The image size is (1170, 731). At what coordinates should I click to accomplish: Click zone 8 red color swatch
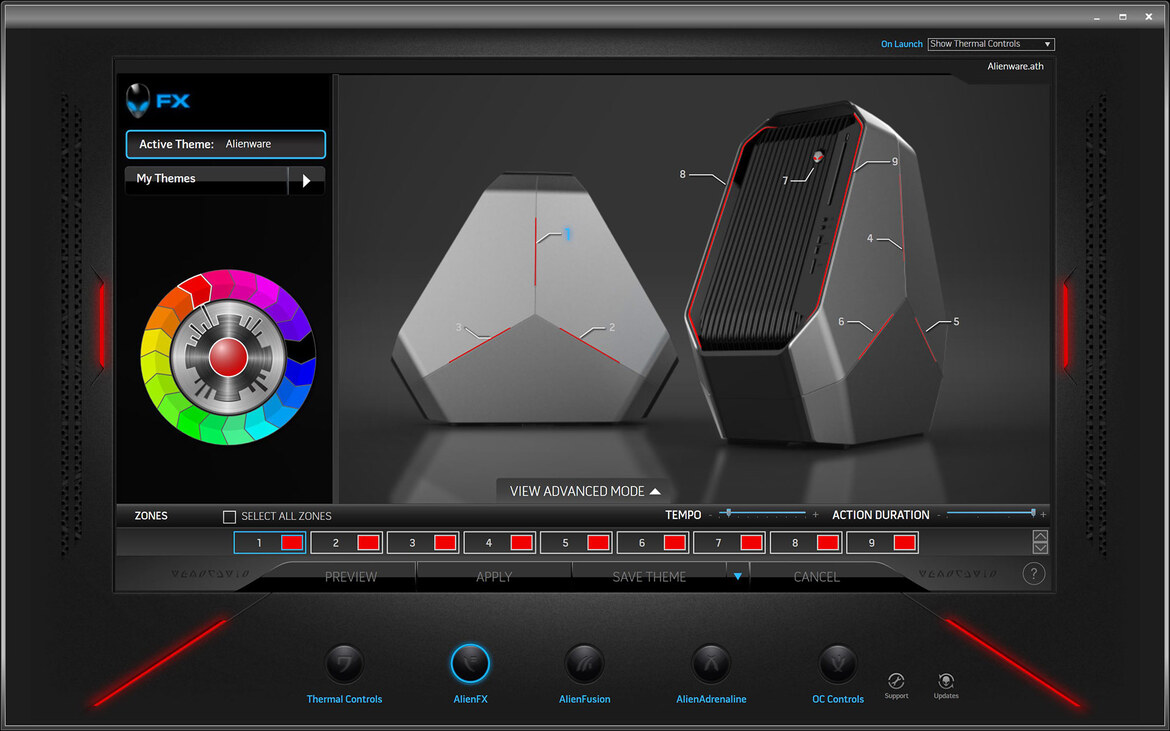point(828,542)
